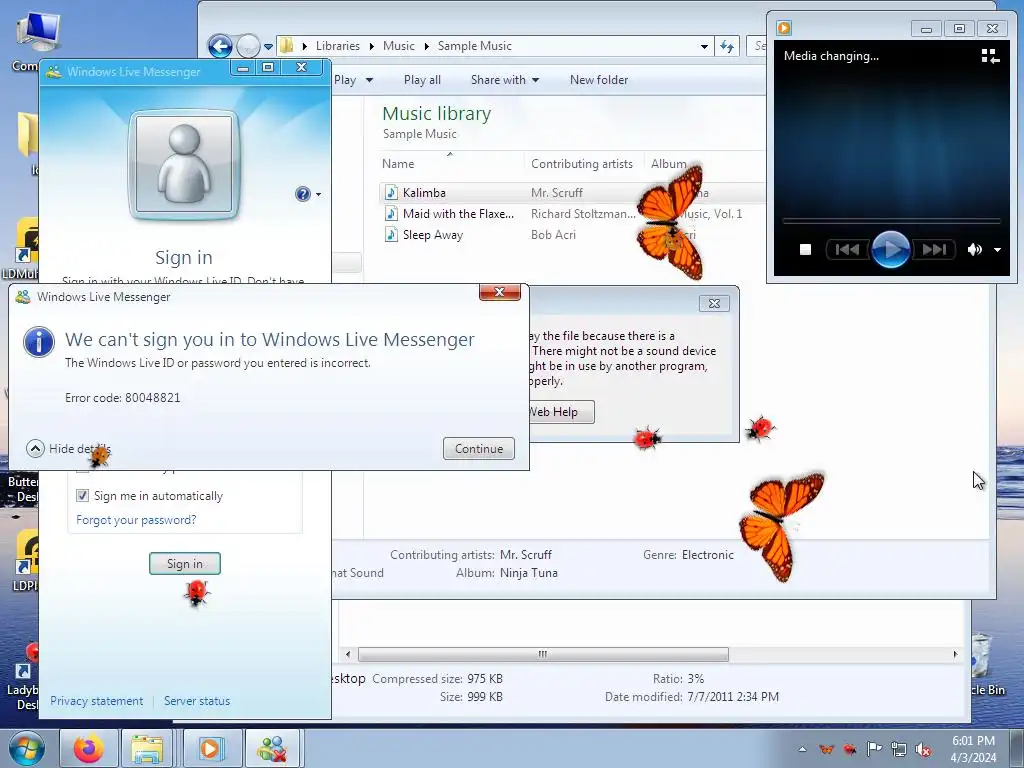Select Libraries in the address breadcrumb
The image size is (1024, 768).
tap(338, 46)
